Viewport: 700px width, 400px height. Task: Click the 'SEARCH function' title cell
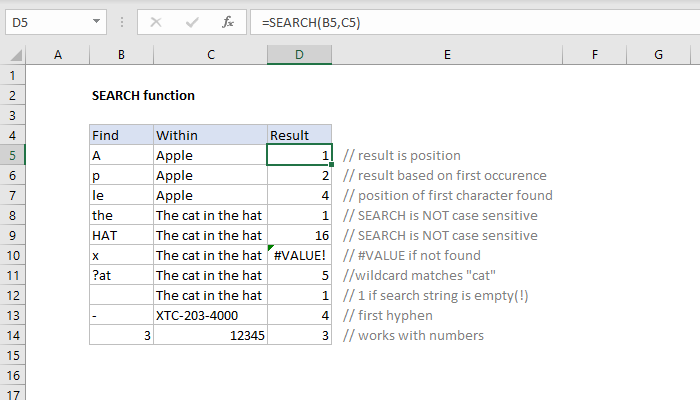click(x=143, y=96)
